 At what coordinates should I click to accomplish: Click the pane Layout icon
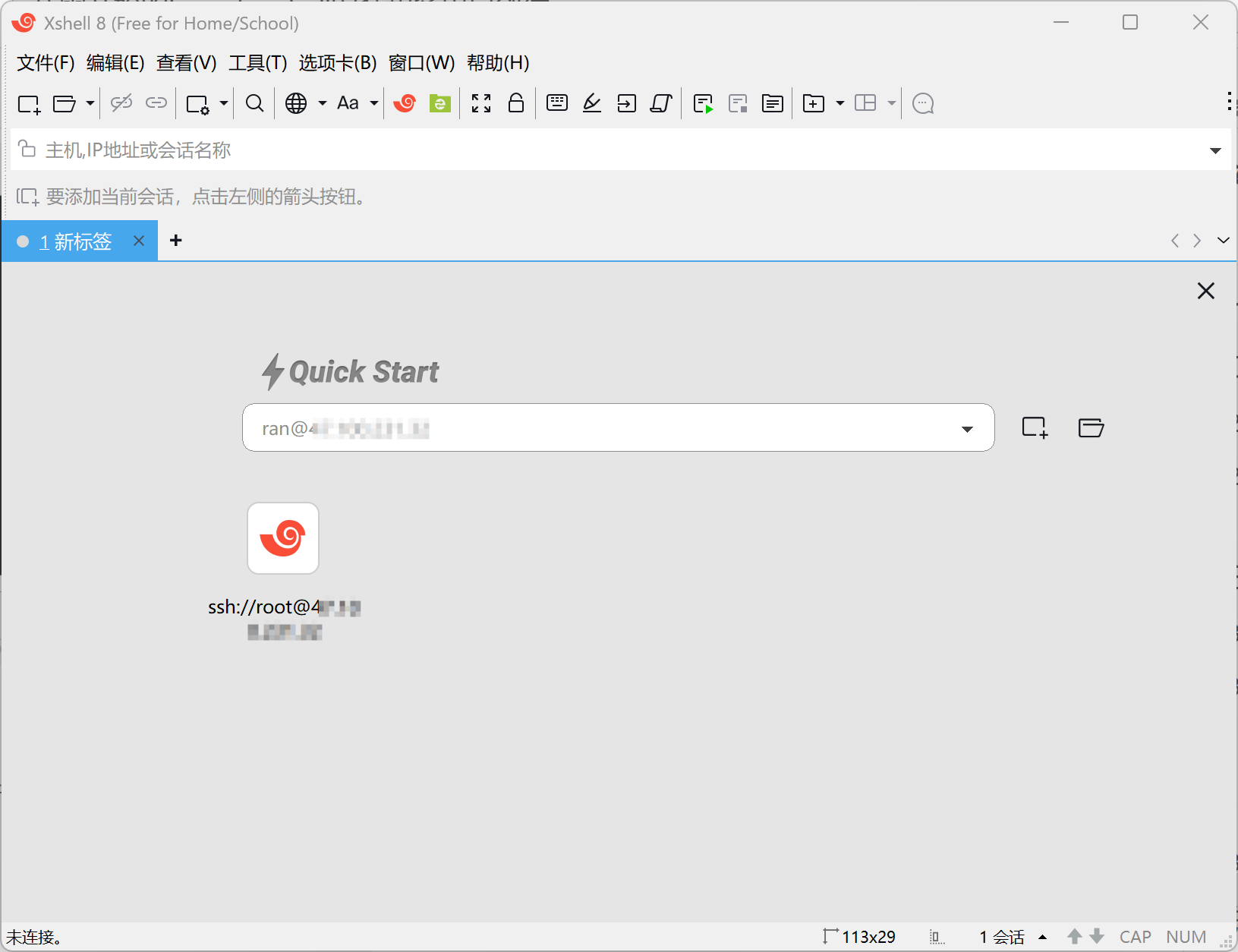pos(865,103)
